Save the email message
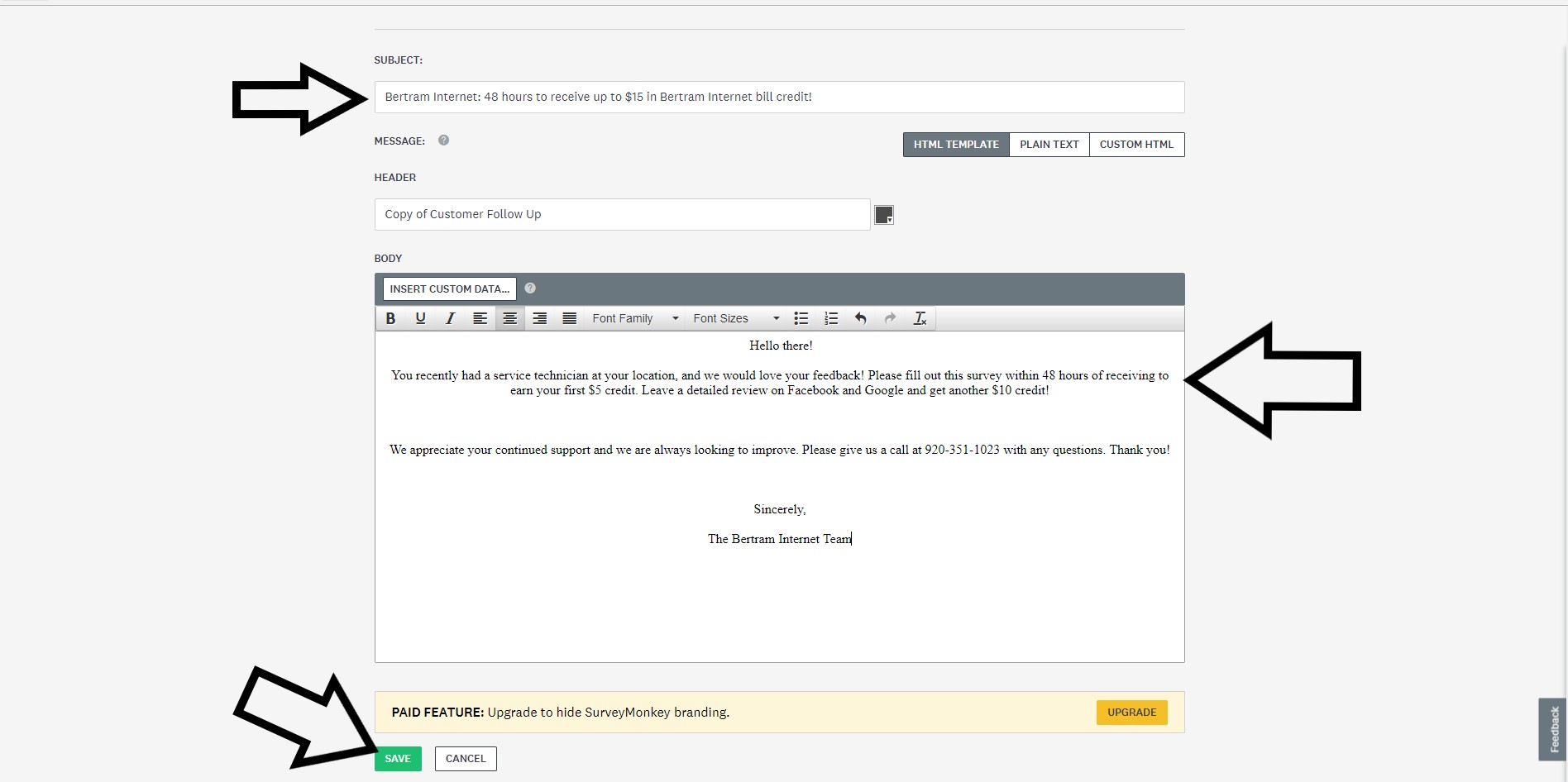This screenshot has width=1568, height=782. pyautogui.click(x=398, y=759)
